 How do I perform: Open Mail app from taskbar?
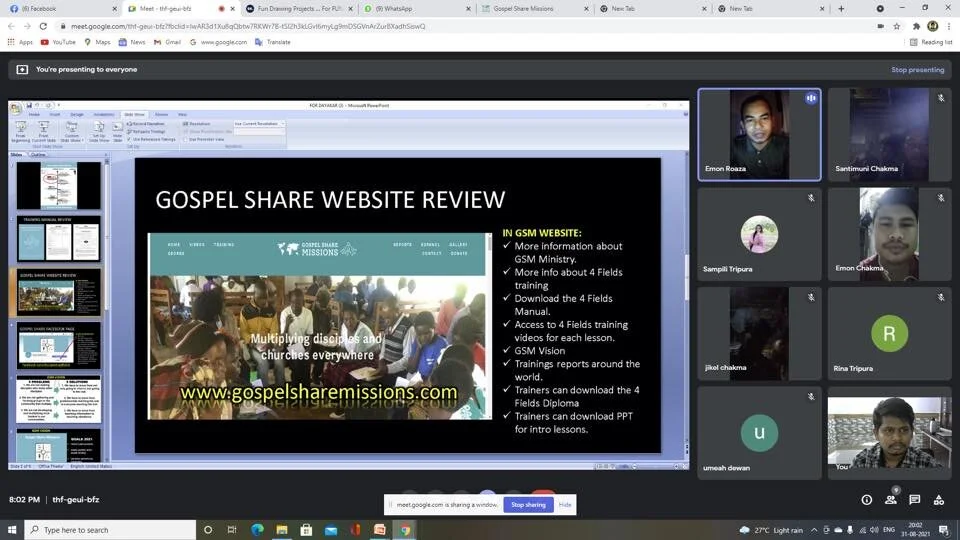coord(331,530)
